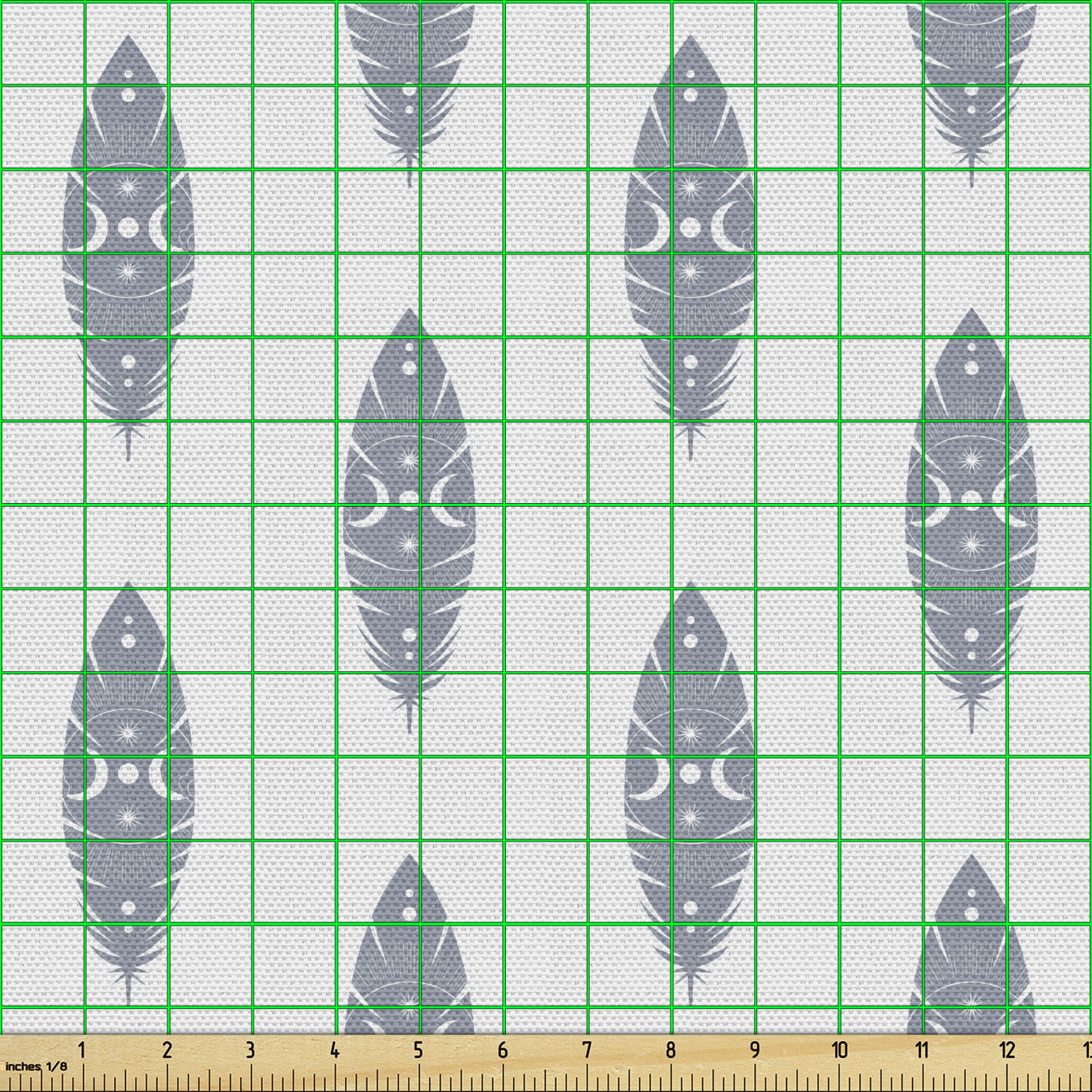
Task: Click the number 9 on the ruler
Action: 755,1051
